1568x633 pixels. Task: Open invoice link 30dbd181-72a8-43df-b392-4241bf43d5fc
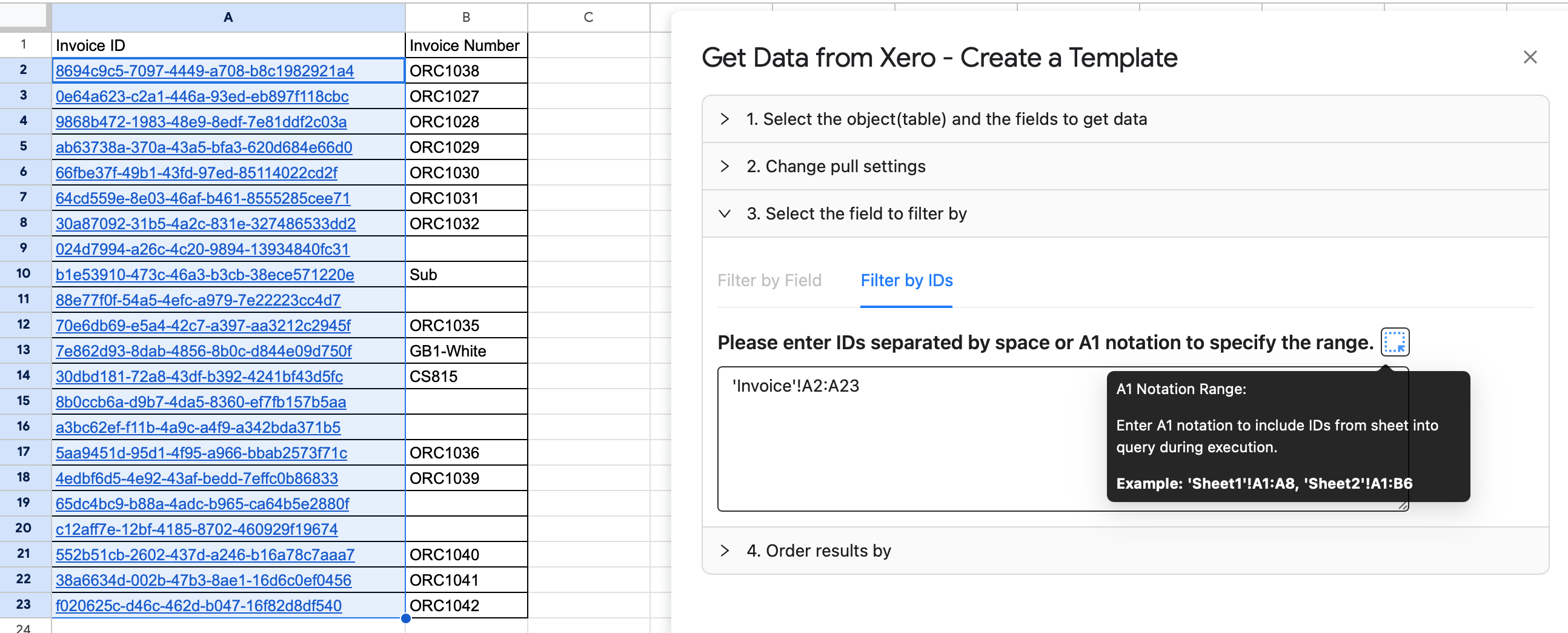[199, 377]
